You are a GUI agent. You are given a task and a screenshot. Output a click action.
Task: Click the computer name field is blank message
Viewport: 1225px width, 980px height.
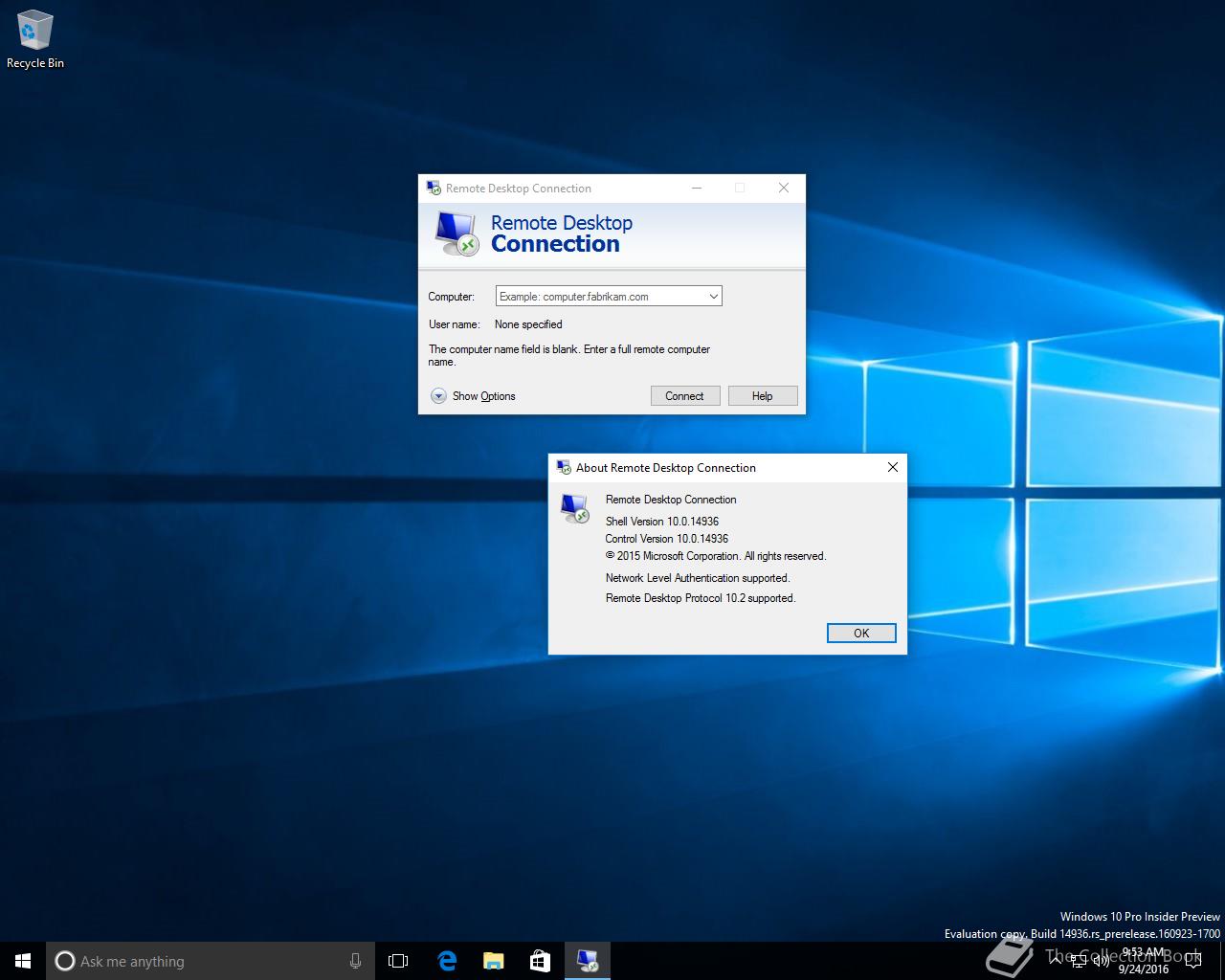569,355
